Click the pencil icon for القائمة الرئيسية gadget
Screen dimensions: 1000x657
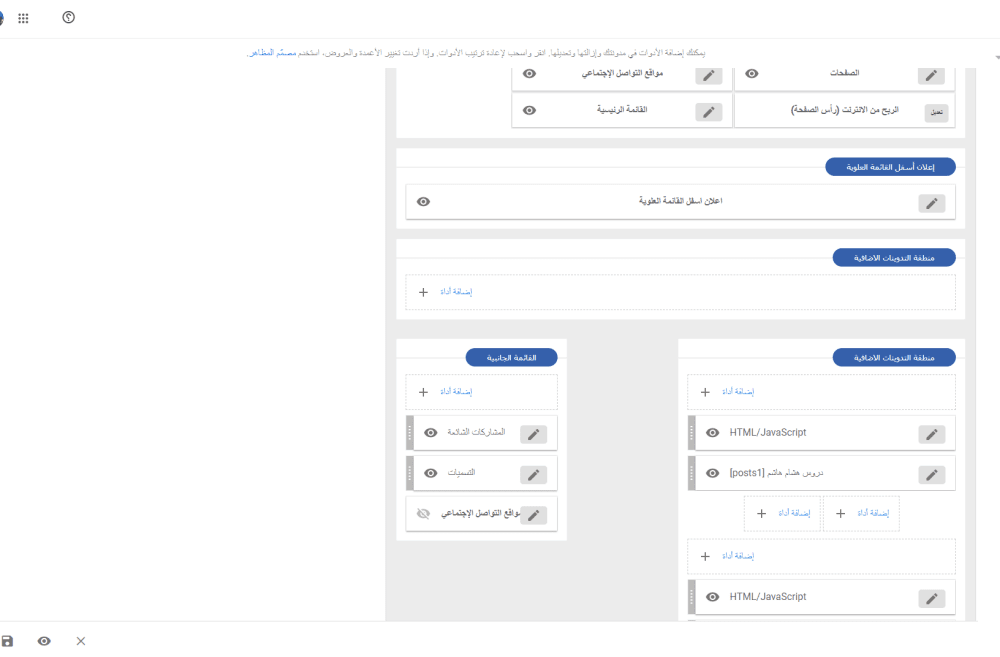coord(708,111)
